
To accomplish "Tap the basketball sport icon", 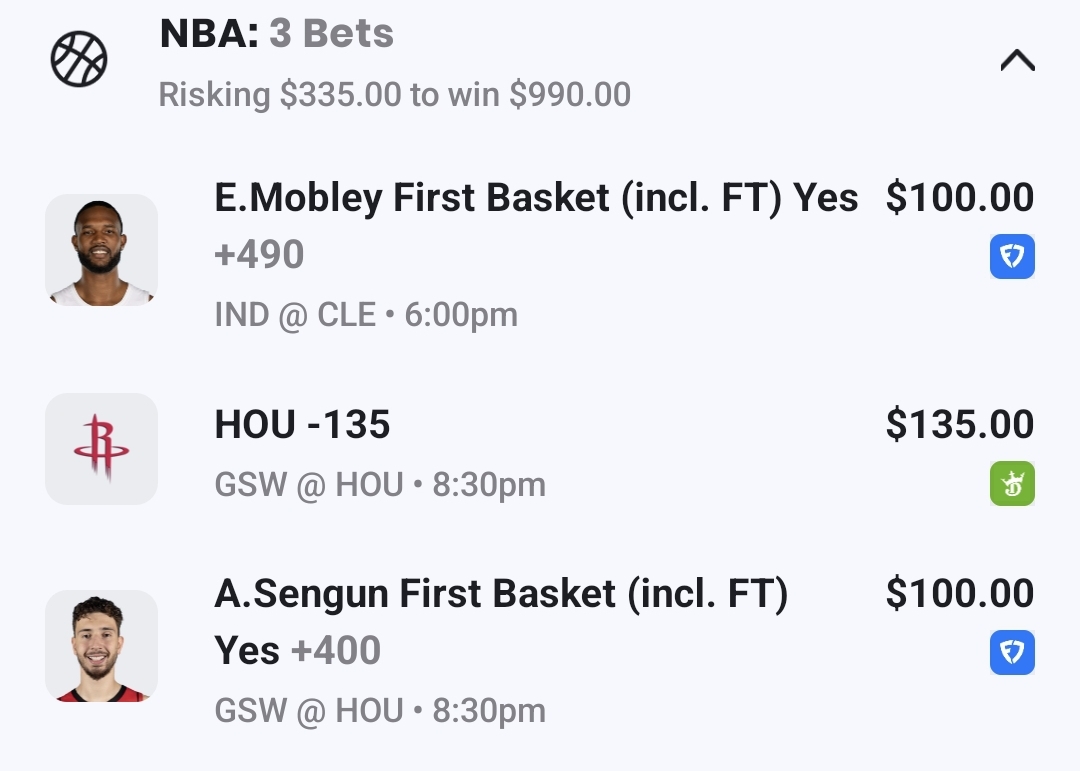I will [79, 60].
